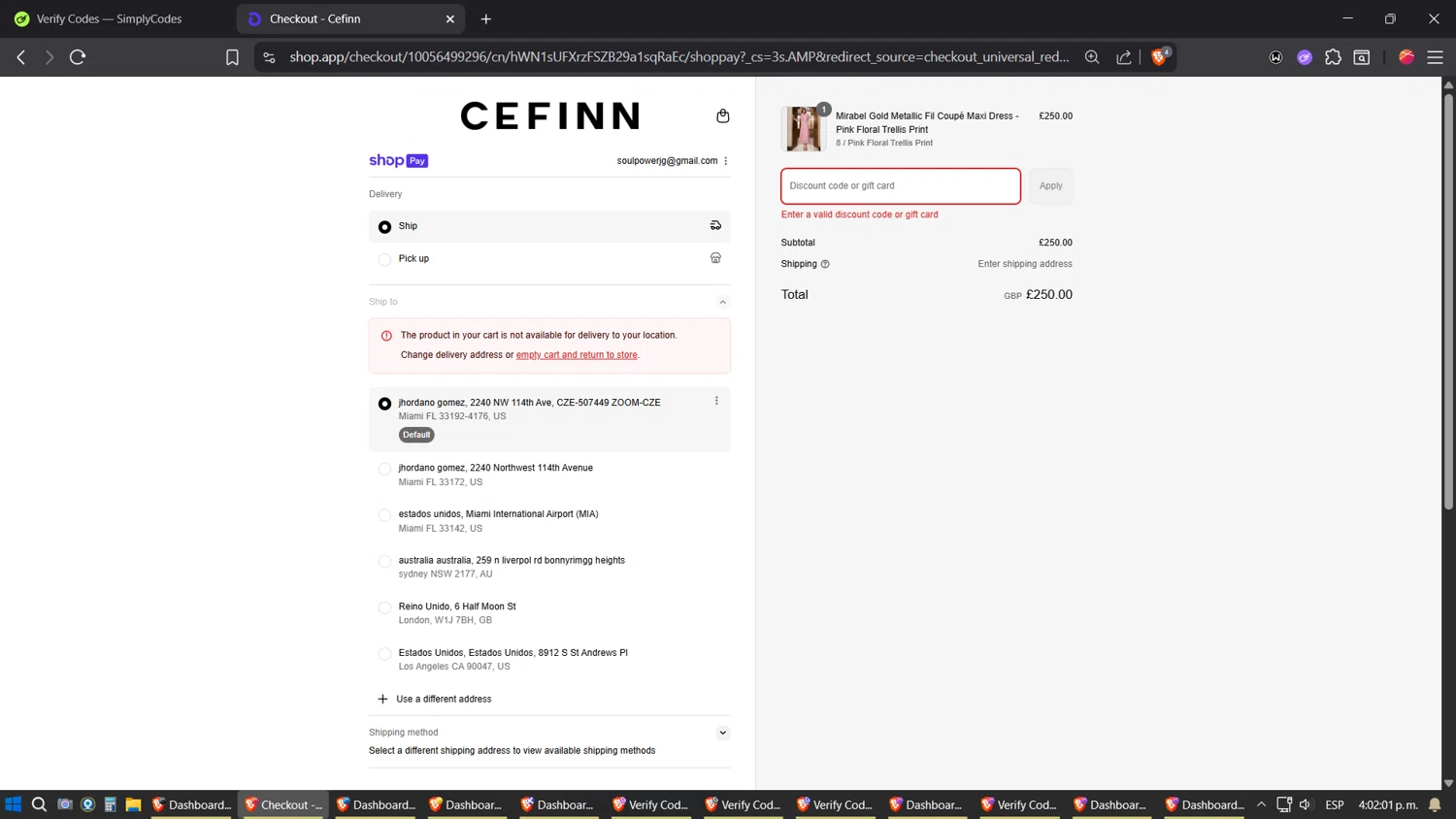Screen dimensions: 1456x819
Task: Click the store icon in Pick up row
Action: [x=715, y=258]
